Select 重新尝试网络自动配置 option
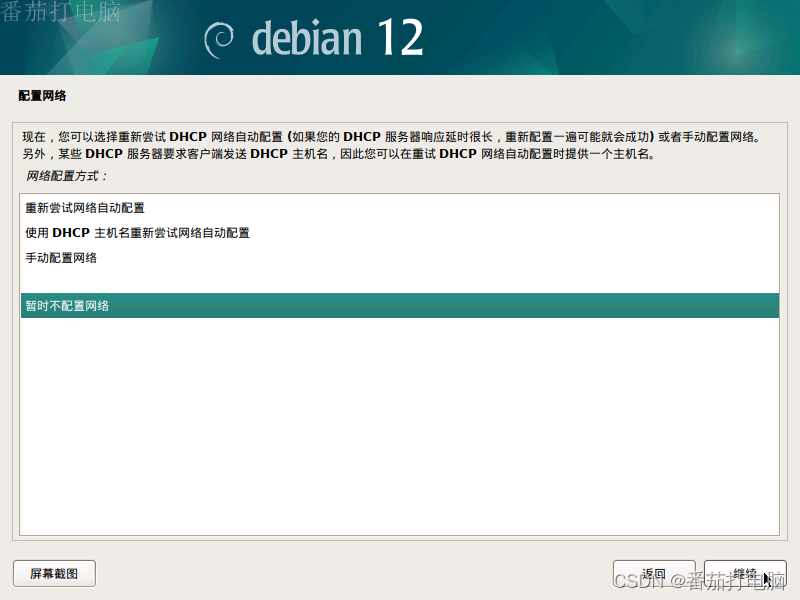 coord(399,208)
